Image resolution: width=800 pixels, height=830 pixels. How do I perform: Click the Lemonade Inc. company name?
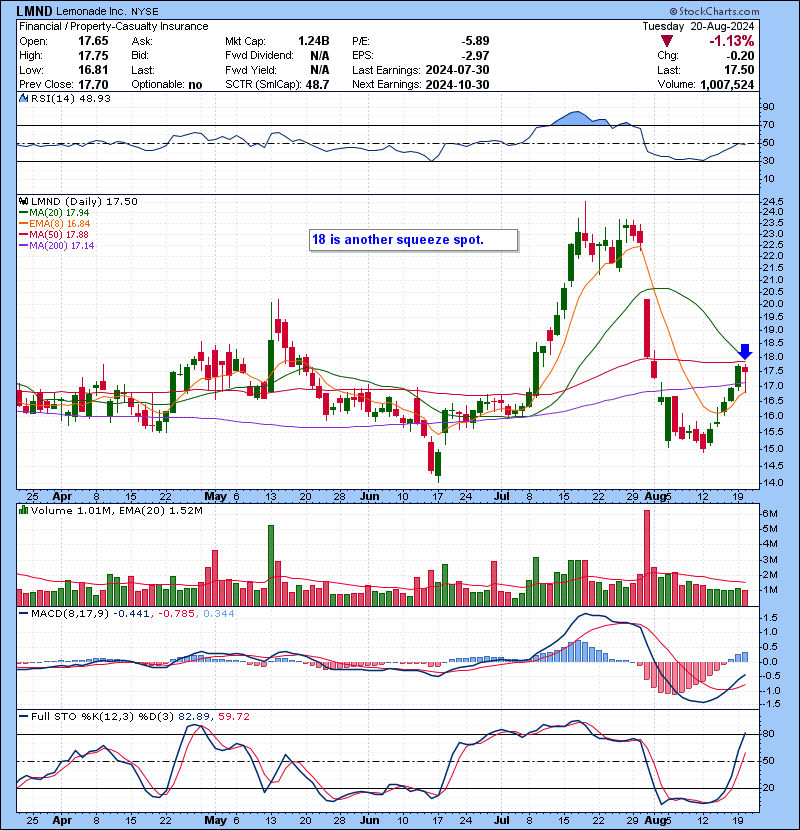tap(91, 11)
